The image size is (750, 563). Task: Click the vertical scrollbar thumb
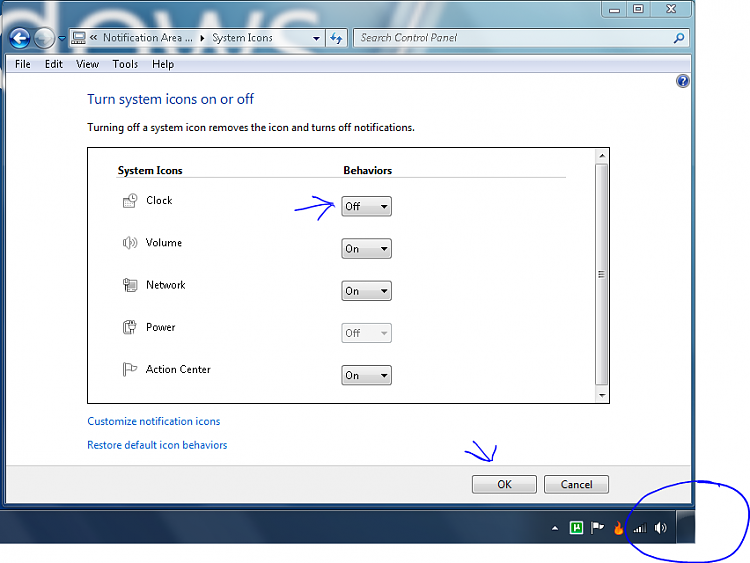[x=602, y=274]
